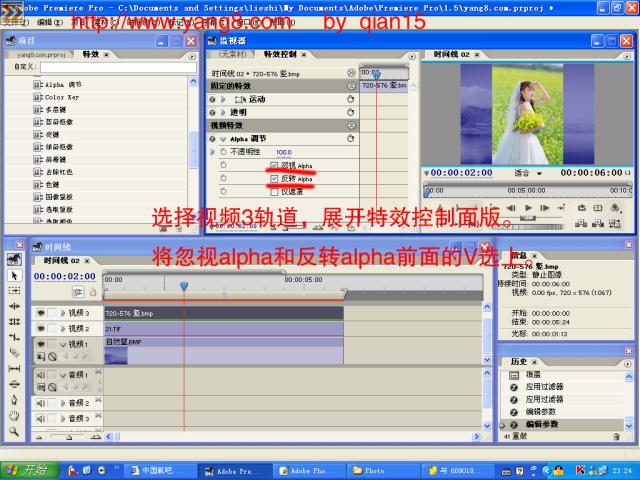Toggle the 透明 effect enable icon
Screen dimensions: 640x480
(x=212, y=112)
